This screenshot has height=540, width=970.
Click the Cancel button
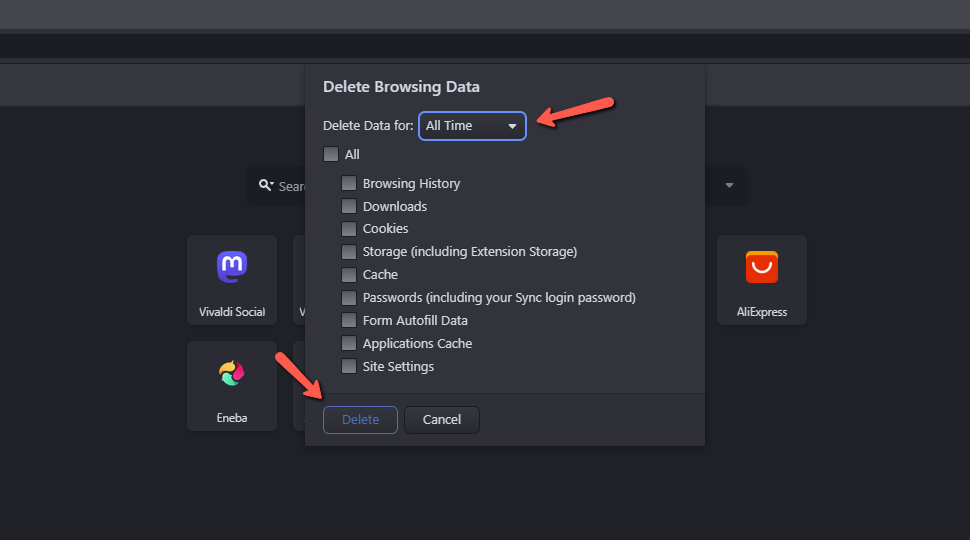click(x=442, y=419)
